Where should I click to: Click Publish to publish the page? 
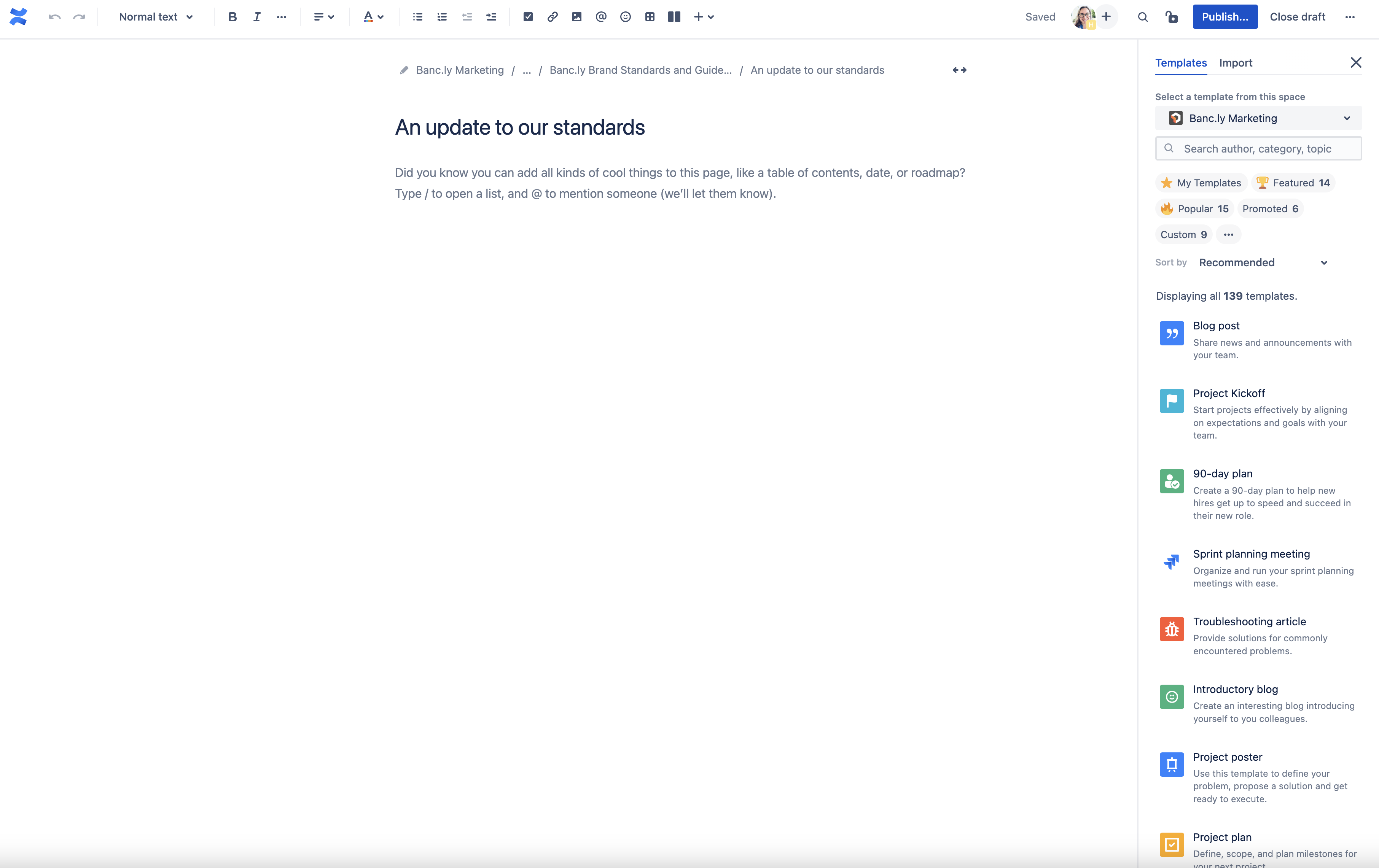click(x=1225, y=16)
